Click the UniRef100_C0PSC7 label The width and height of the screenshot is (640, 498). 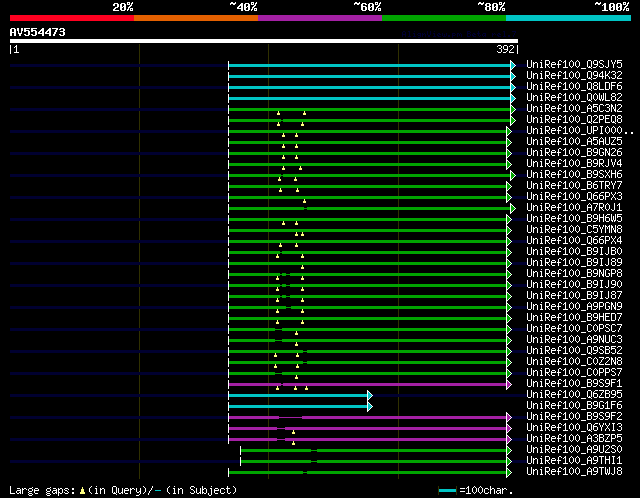coord(574,329)
